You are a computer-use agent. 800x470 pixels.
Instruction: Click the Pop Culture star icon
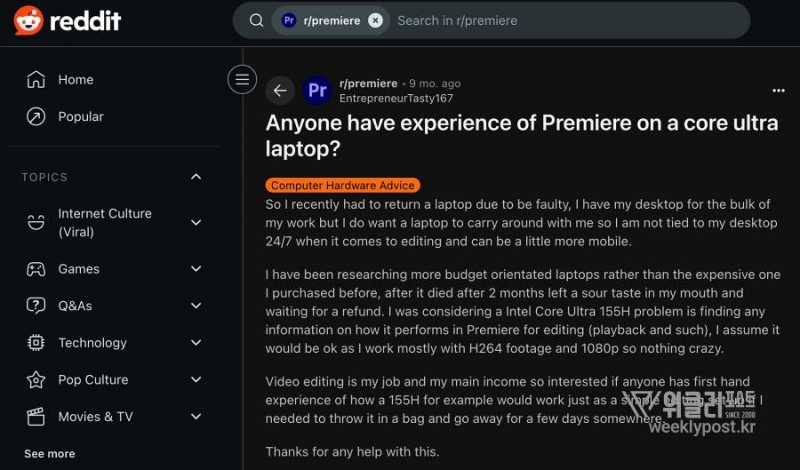(36, 380)
